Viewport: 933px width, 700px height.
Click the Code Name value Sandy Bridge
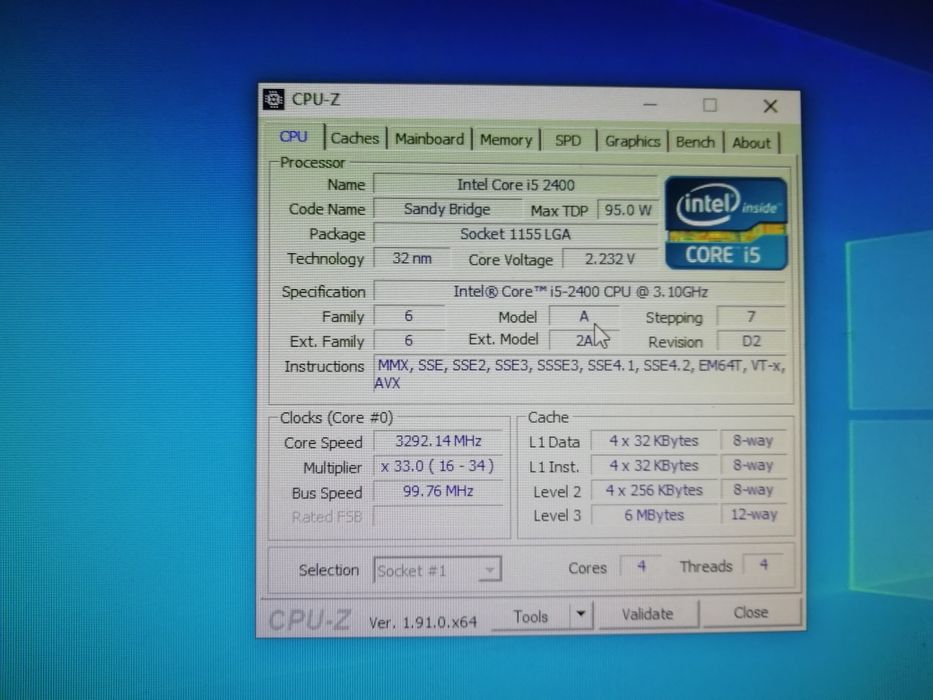[447, 210]
